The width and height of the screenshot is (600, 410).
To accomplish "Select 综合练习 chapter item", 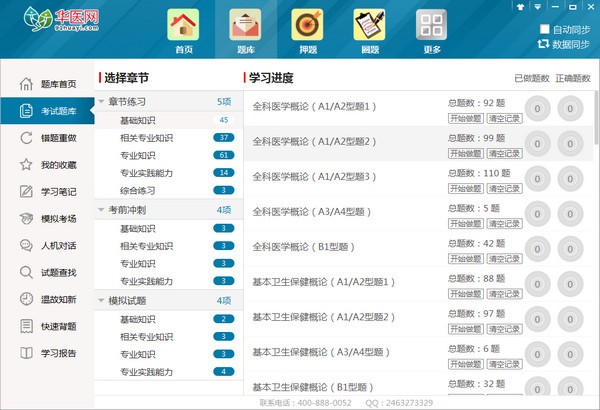I will pyautogui.click(x=168, y=190).
